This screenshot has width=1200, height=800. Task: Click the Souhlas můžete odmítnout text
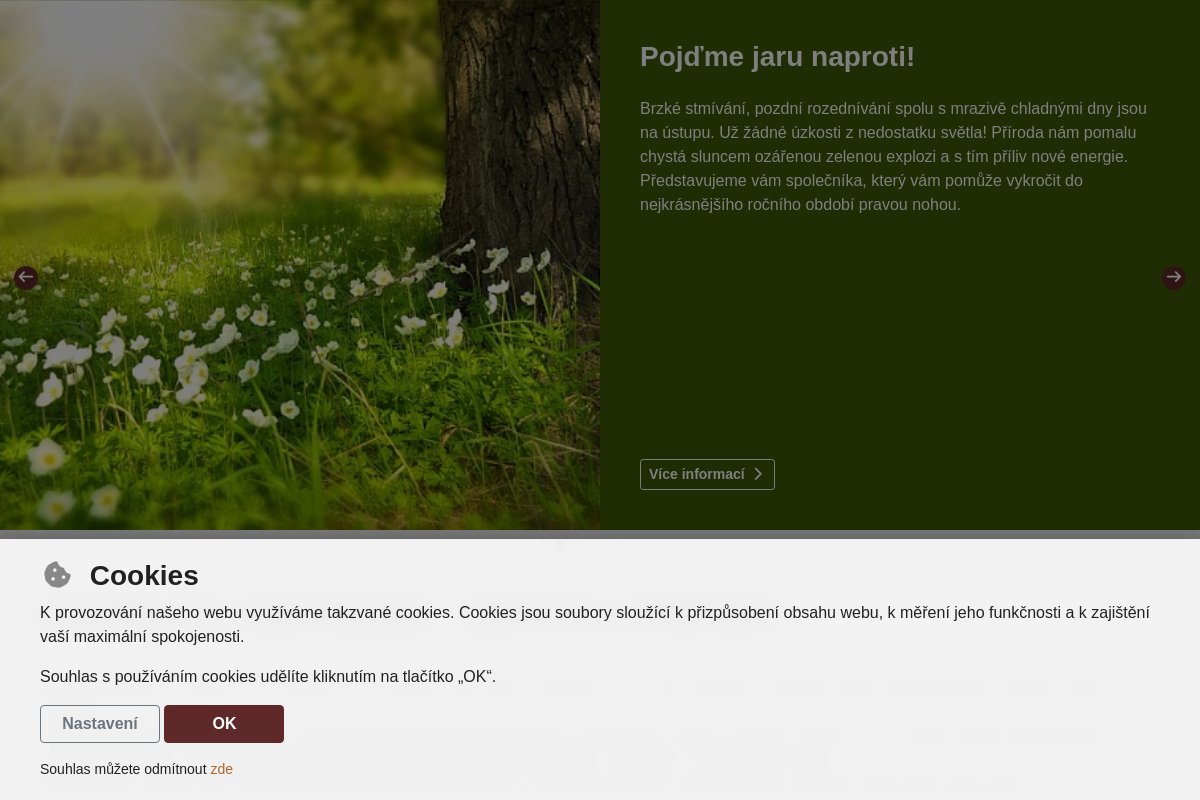pos(122,769)
